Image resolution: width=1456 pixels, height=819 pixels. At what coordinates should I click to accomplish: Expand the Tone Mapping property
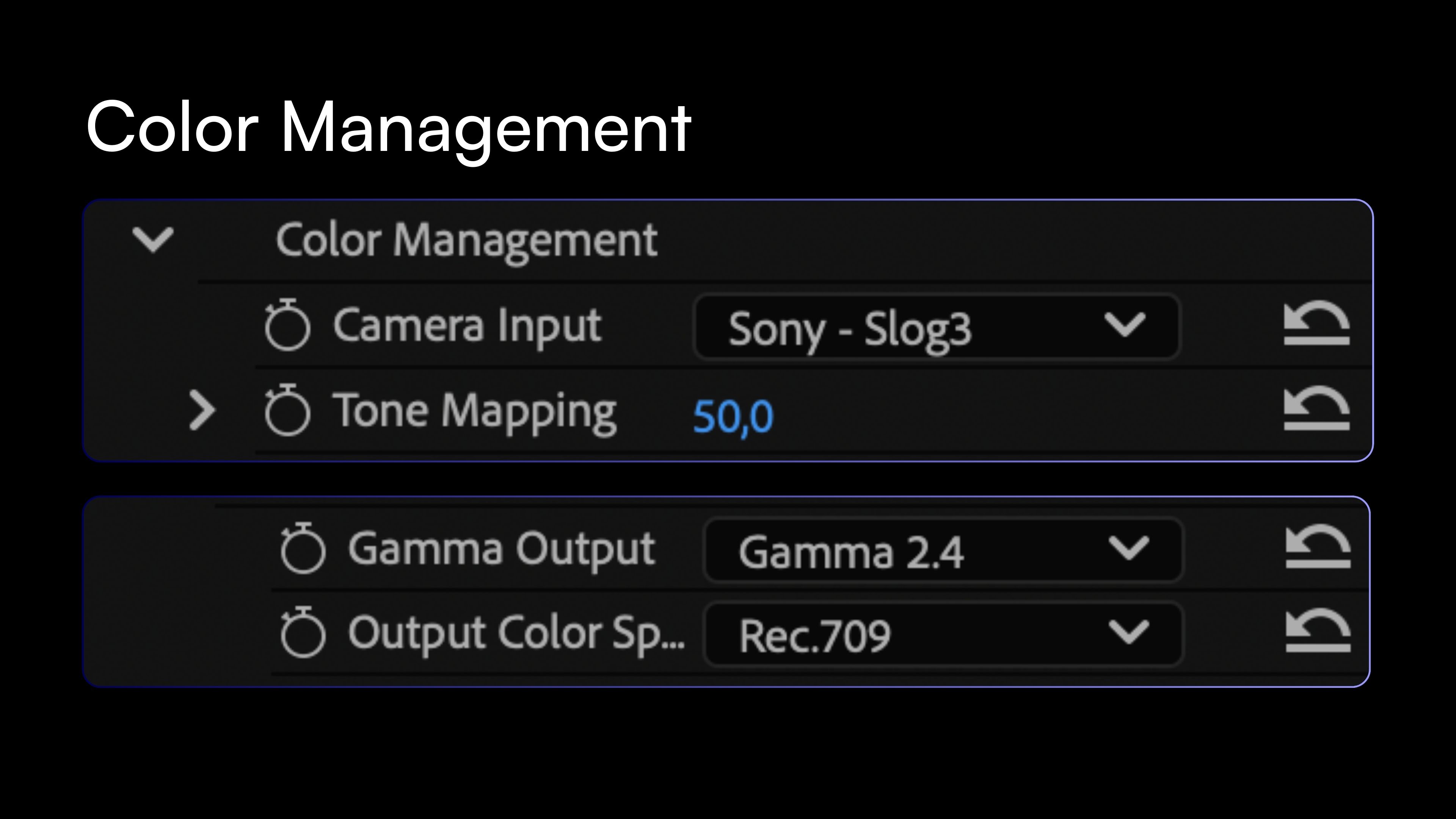click(202, 410)
